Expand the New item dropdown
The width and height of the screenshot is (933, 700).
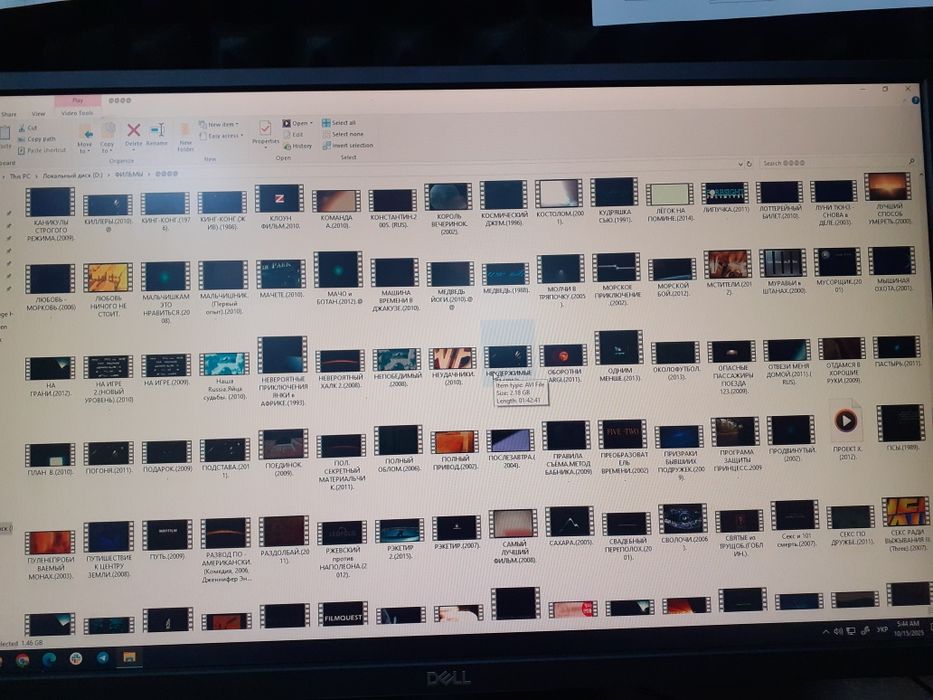pyautogui.click(x=219, y=124)
